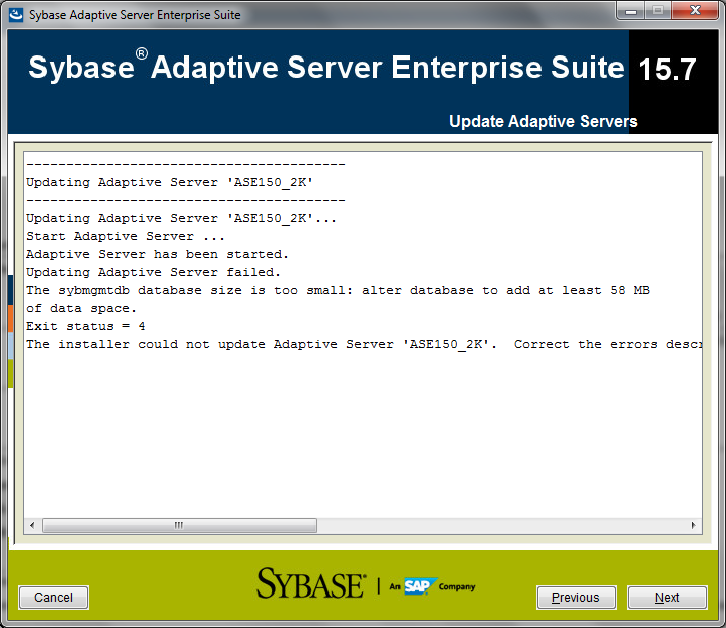This screenshot has height=628, width=726.
Task: Click 'The installer could not update' line
Action: 364,345
